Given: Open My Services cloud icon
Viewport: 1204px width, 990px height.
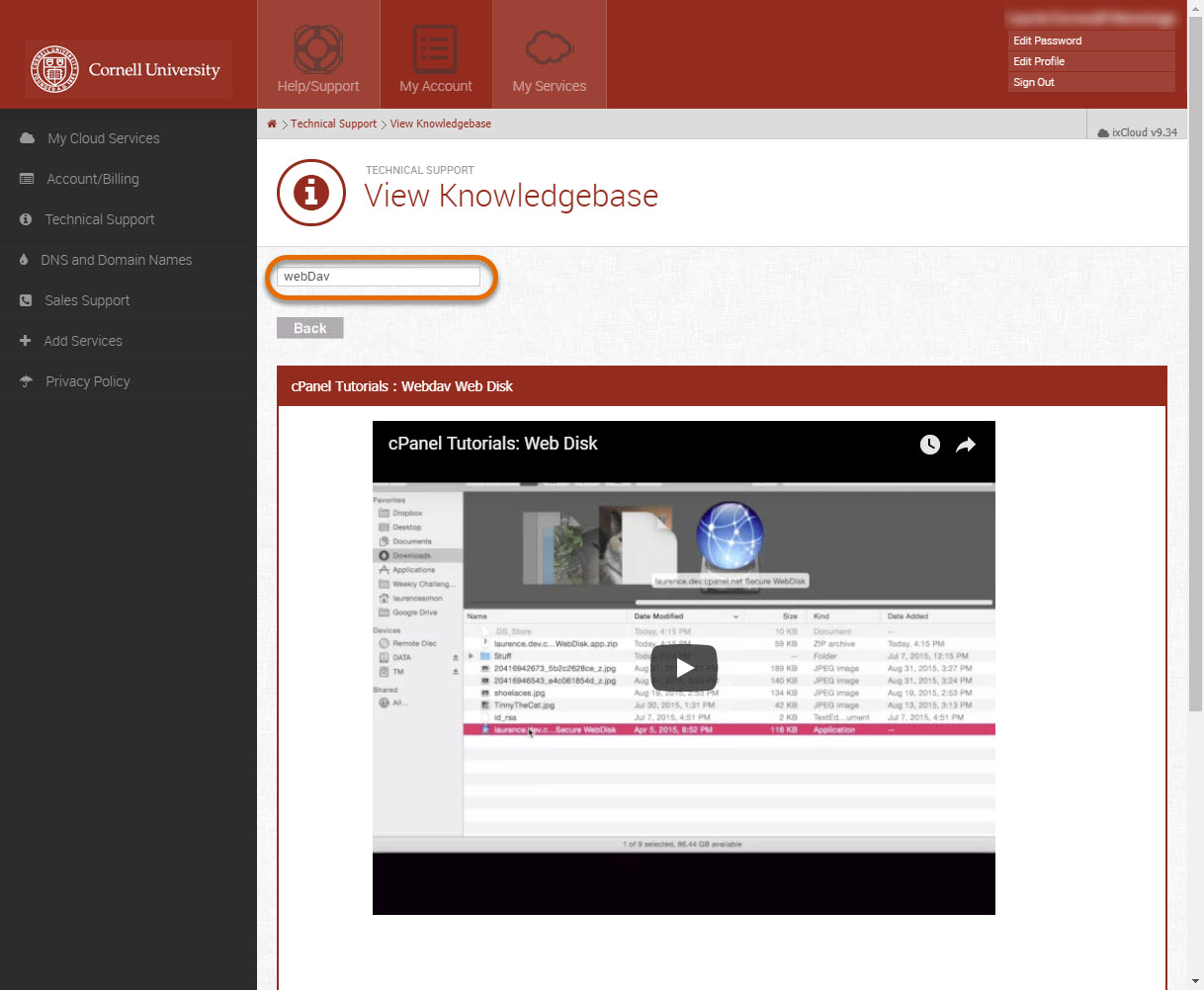Looking at the screenshot, I should 549,47.
